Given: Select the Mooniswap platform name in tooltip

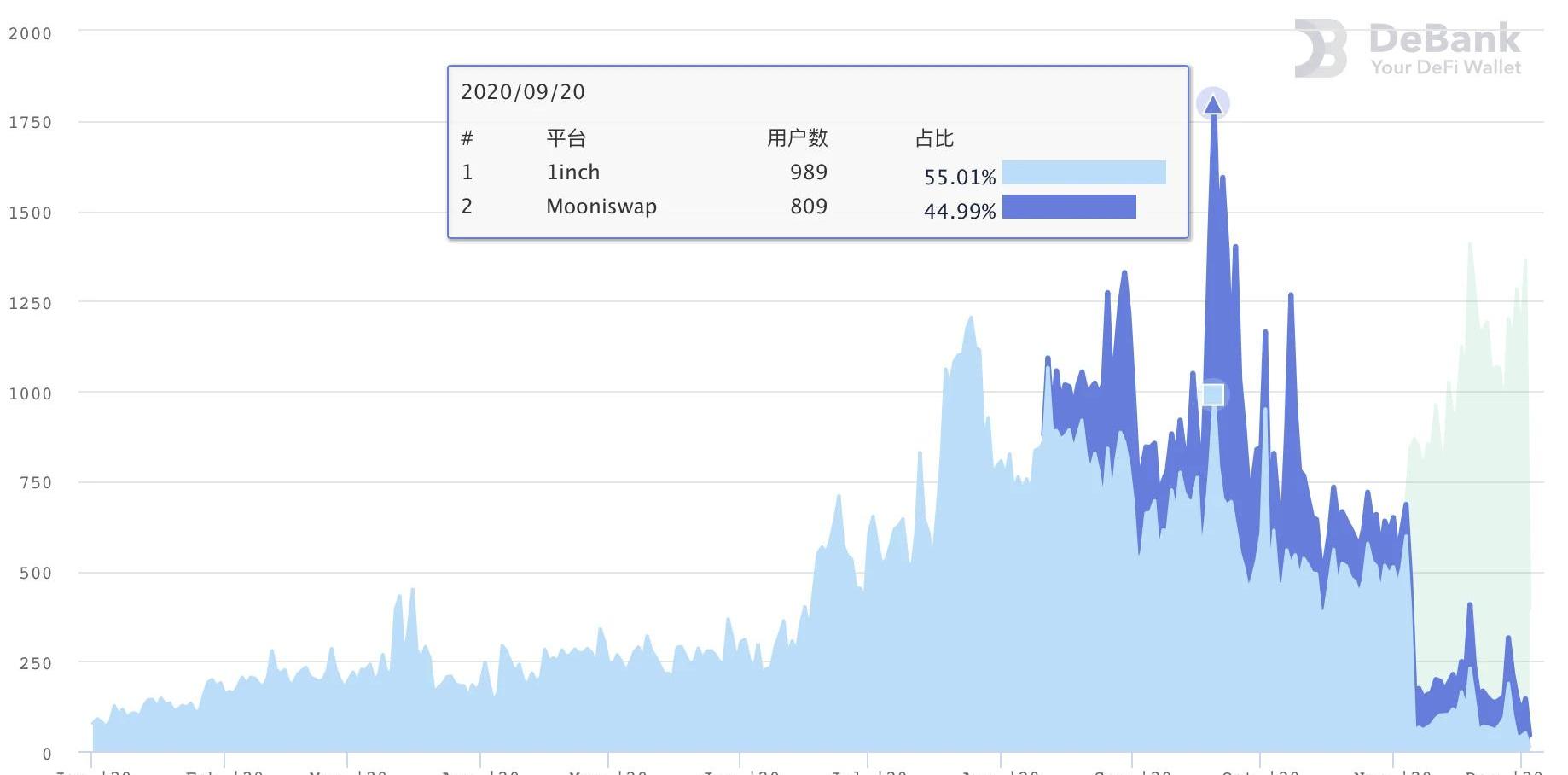Looking at the screenshot, I should coord(601,207).
